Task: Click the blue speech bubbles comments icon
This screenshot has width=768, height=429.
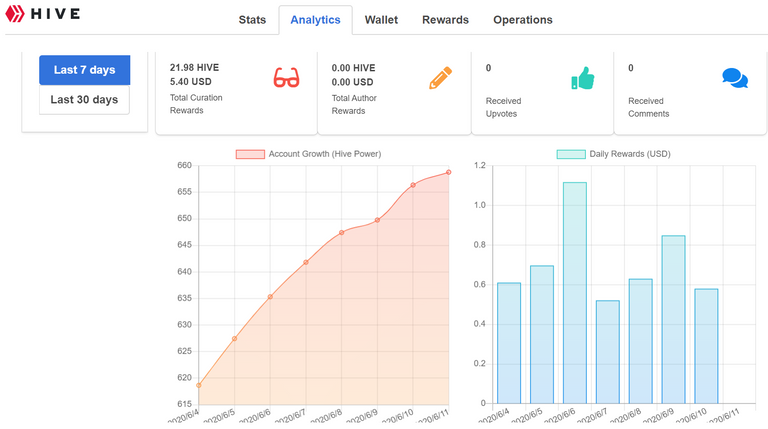Action: click(735, 78)
